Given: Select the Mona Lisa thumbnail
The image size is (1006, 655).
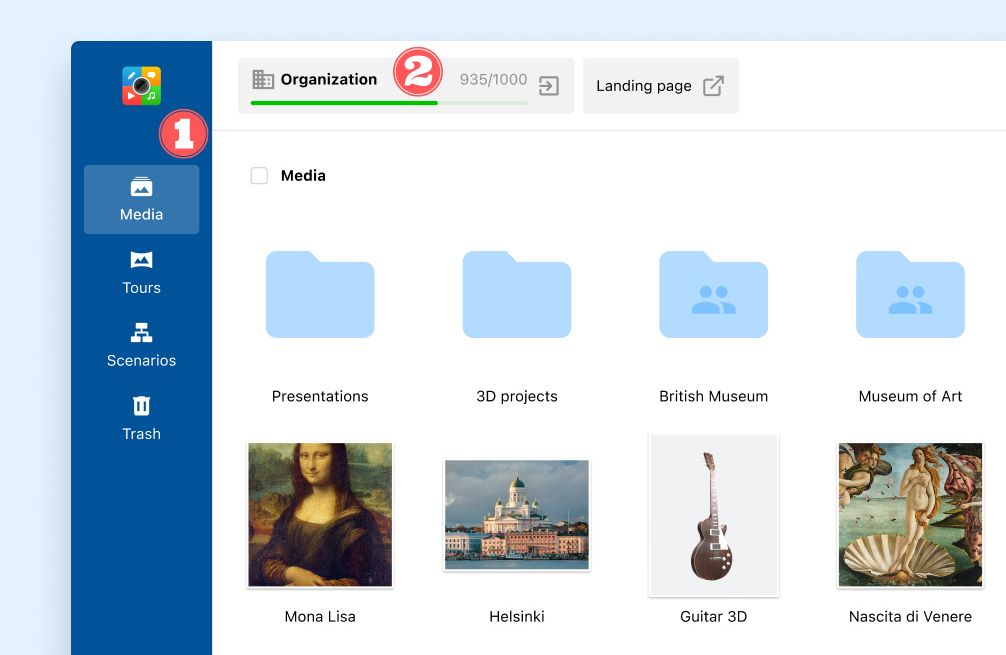Looking at the screenshot, I should [x=320, y=515].
